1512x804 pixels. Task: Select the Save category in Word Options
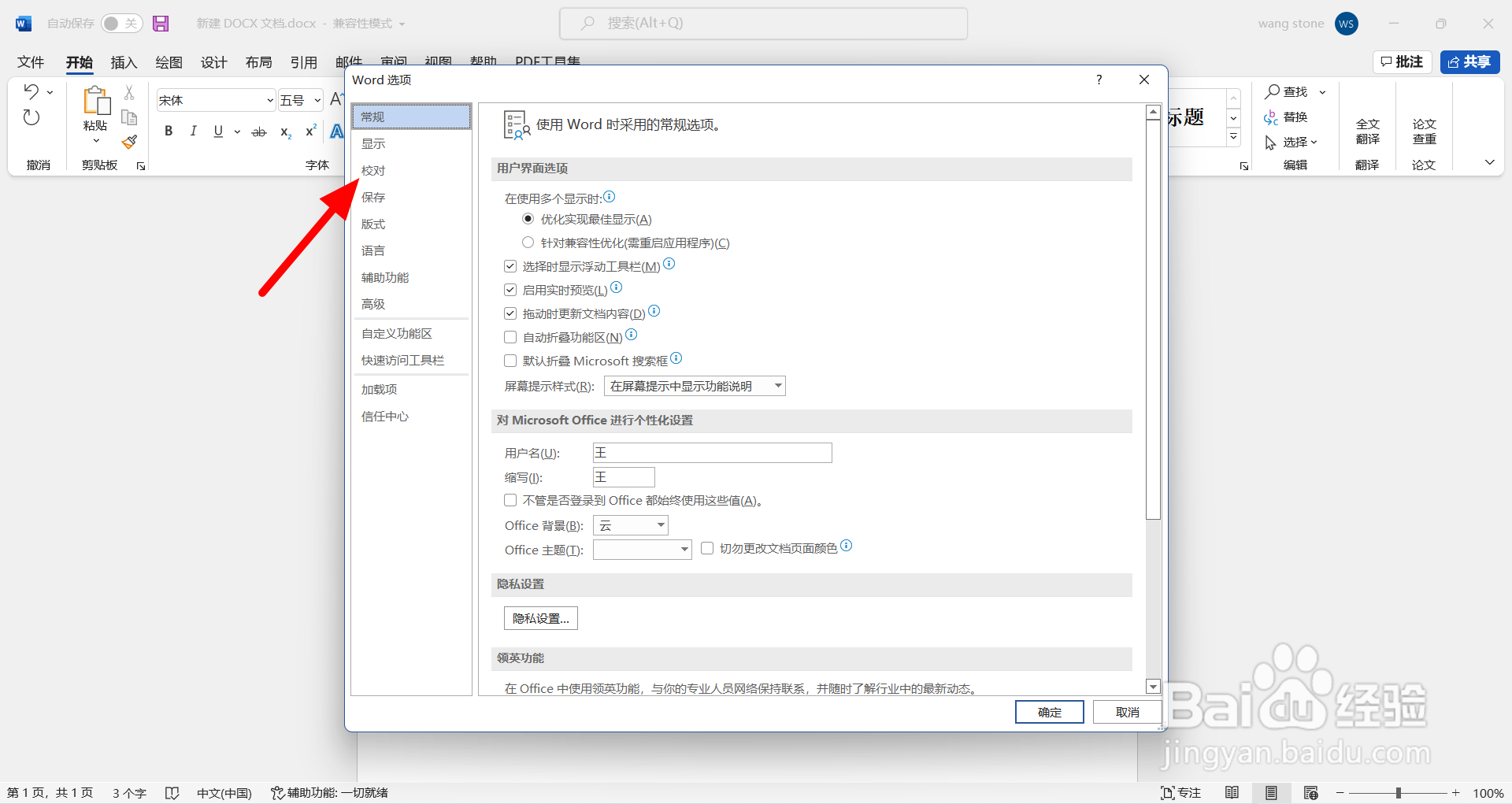click(x=411, y=197)
